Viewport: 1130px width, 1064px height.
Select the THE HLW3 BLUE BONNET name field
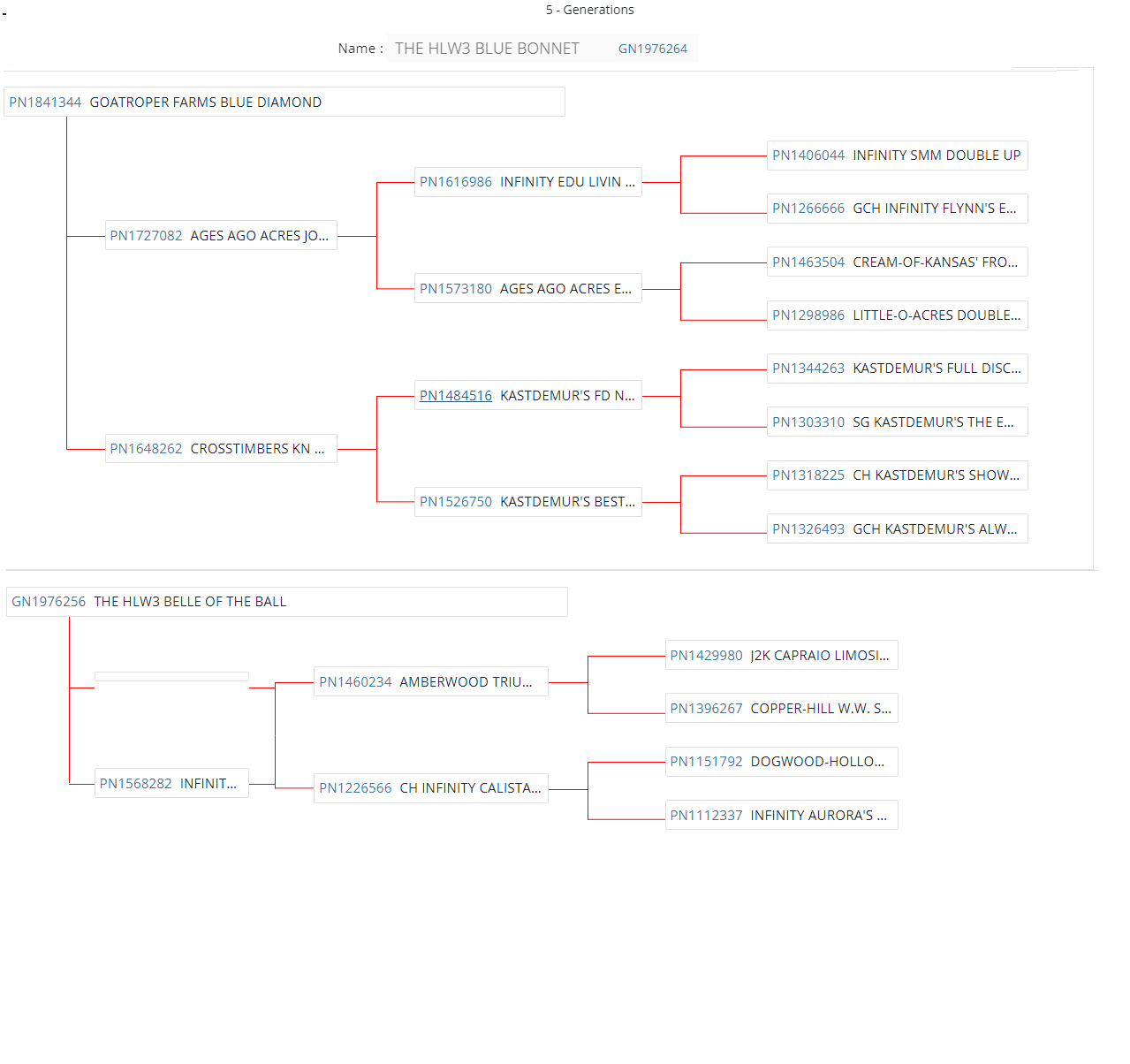click(487, 49)
